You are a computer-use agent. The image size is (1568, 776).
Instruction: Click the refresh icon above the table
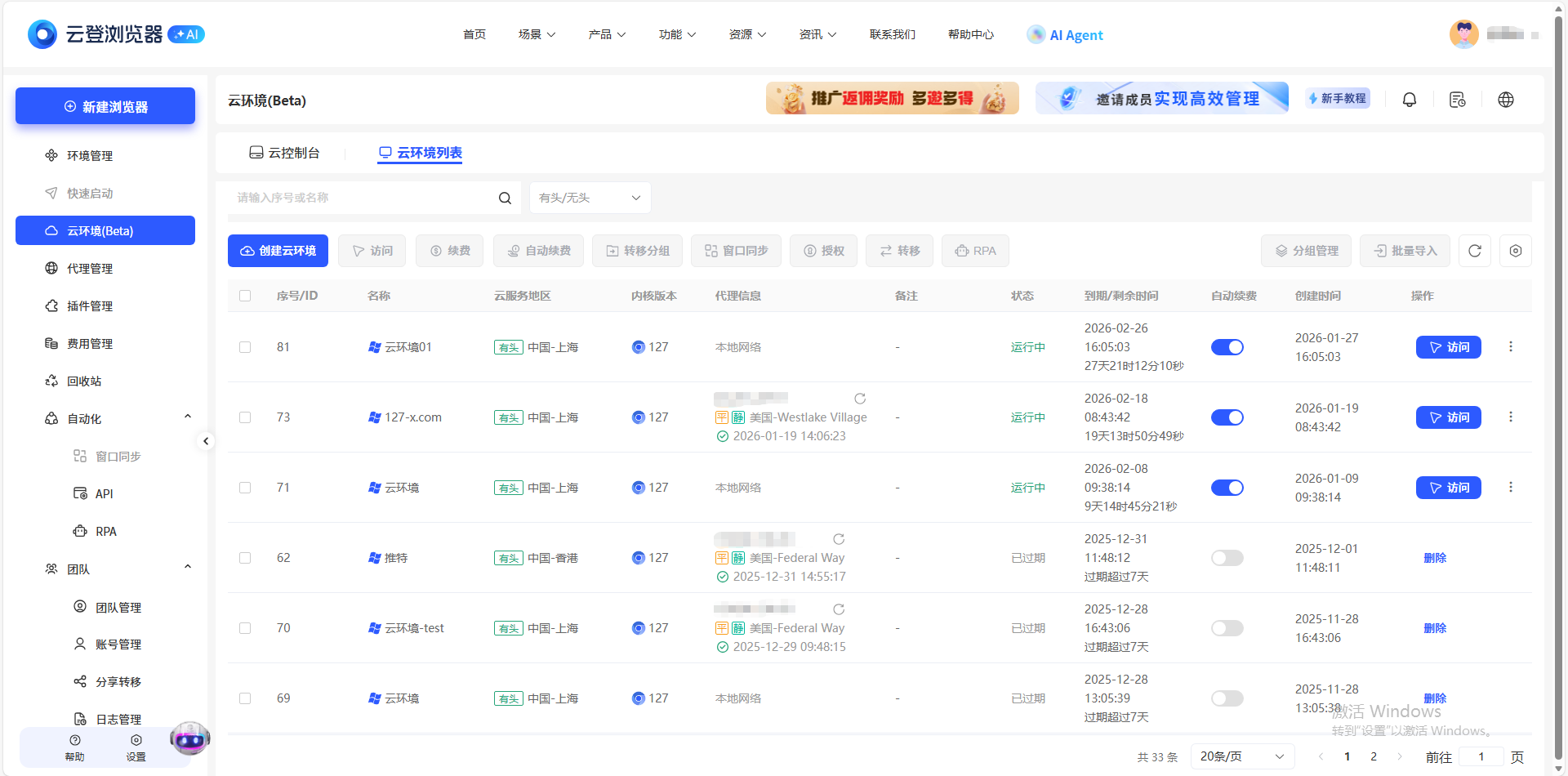pos(1474,251)
